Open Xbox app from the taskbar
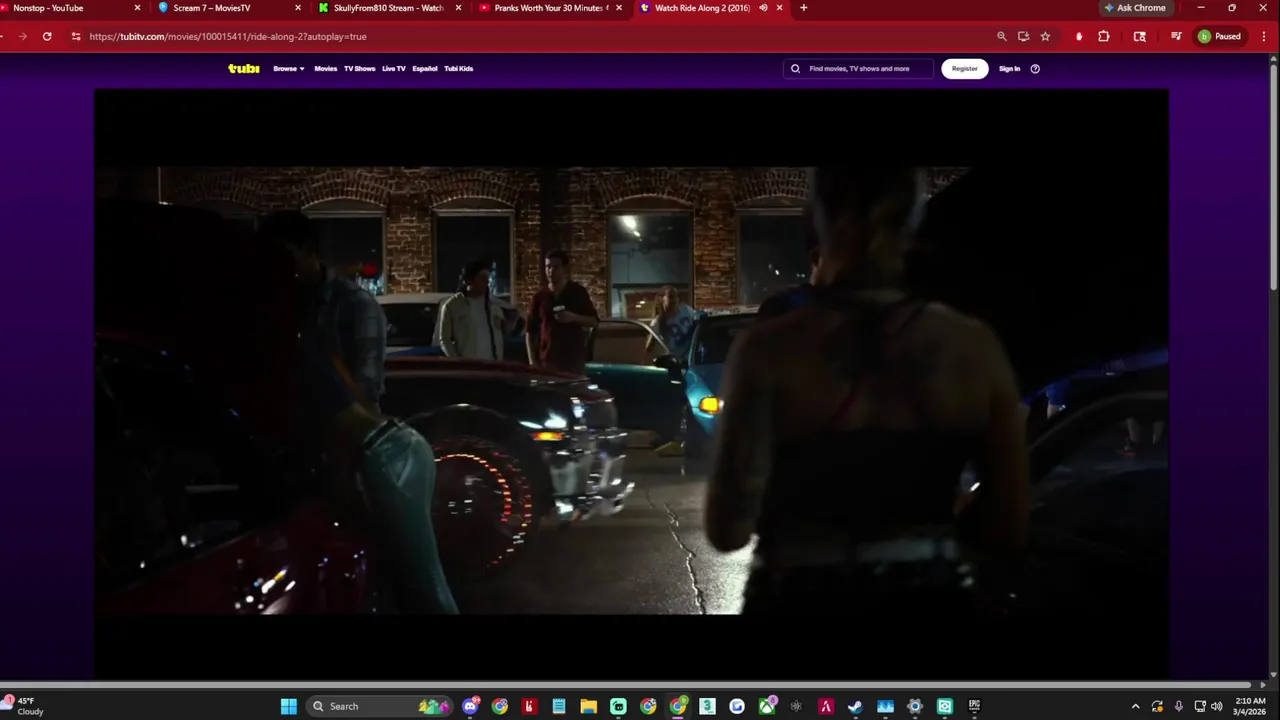The image size is (1280, 720). (x=767, y=706)
